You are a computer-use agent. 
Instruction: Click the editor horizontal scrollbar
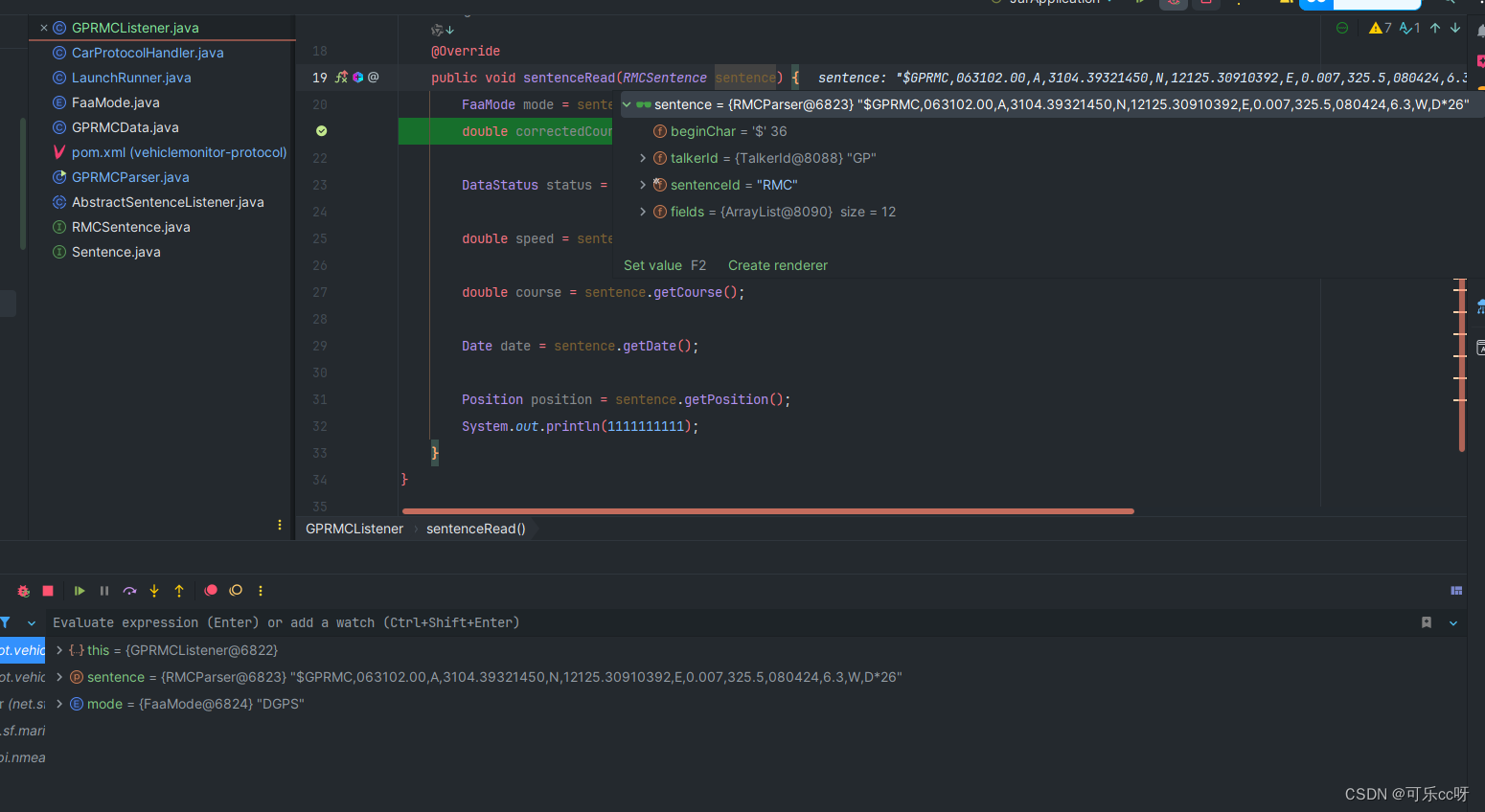tap(768, 511)
